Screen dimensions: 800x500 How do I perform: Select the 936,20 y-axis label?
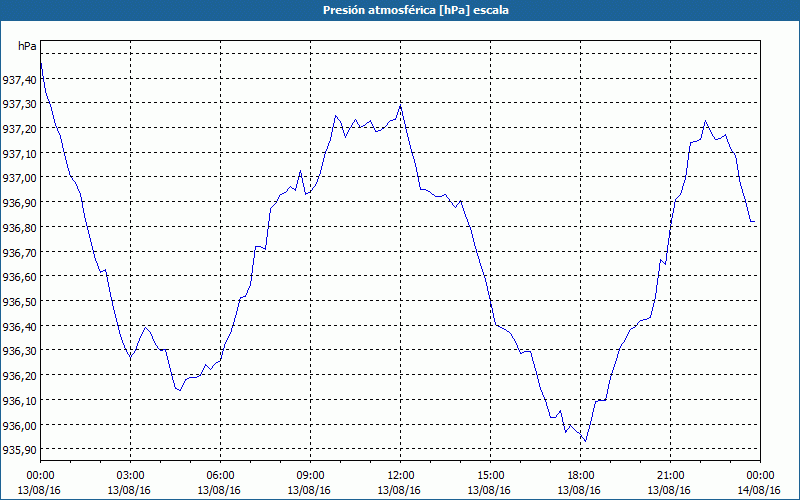coord(19,376)
